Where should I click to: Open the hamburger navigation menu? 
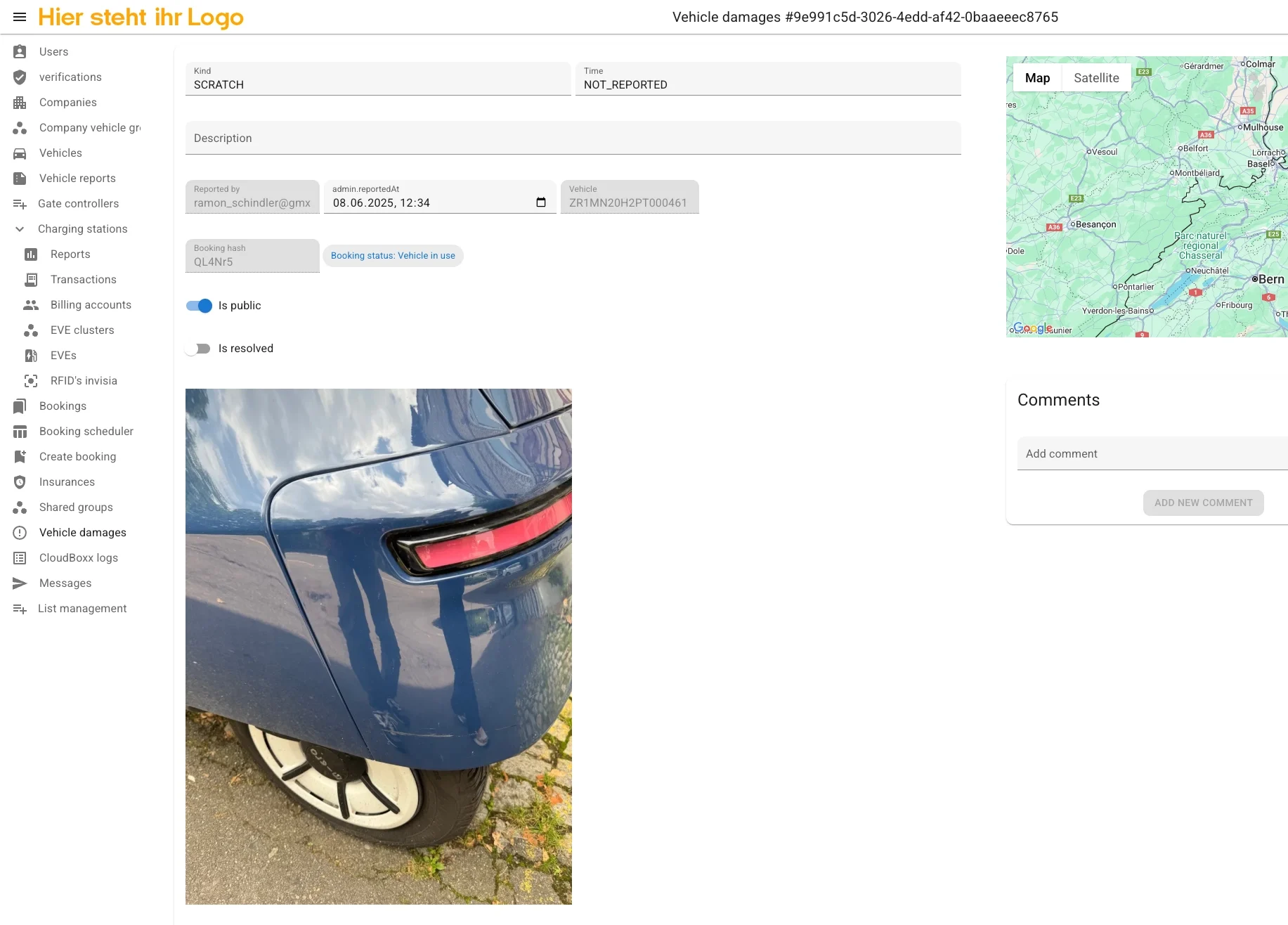coord(20,17)
